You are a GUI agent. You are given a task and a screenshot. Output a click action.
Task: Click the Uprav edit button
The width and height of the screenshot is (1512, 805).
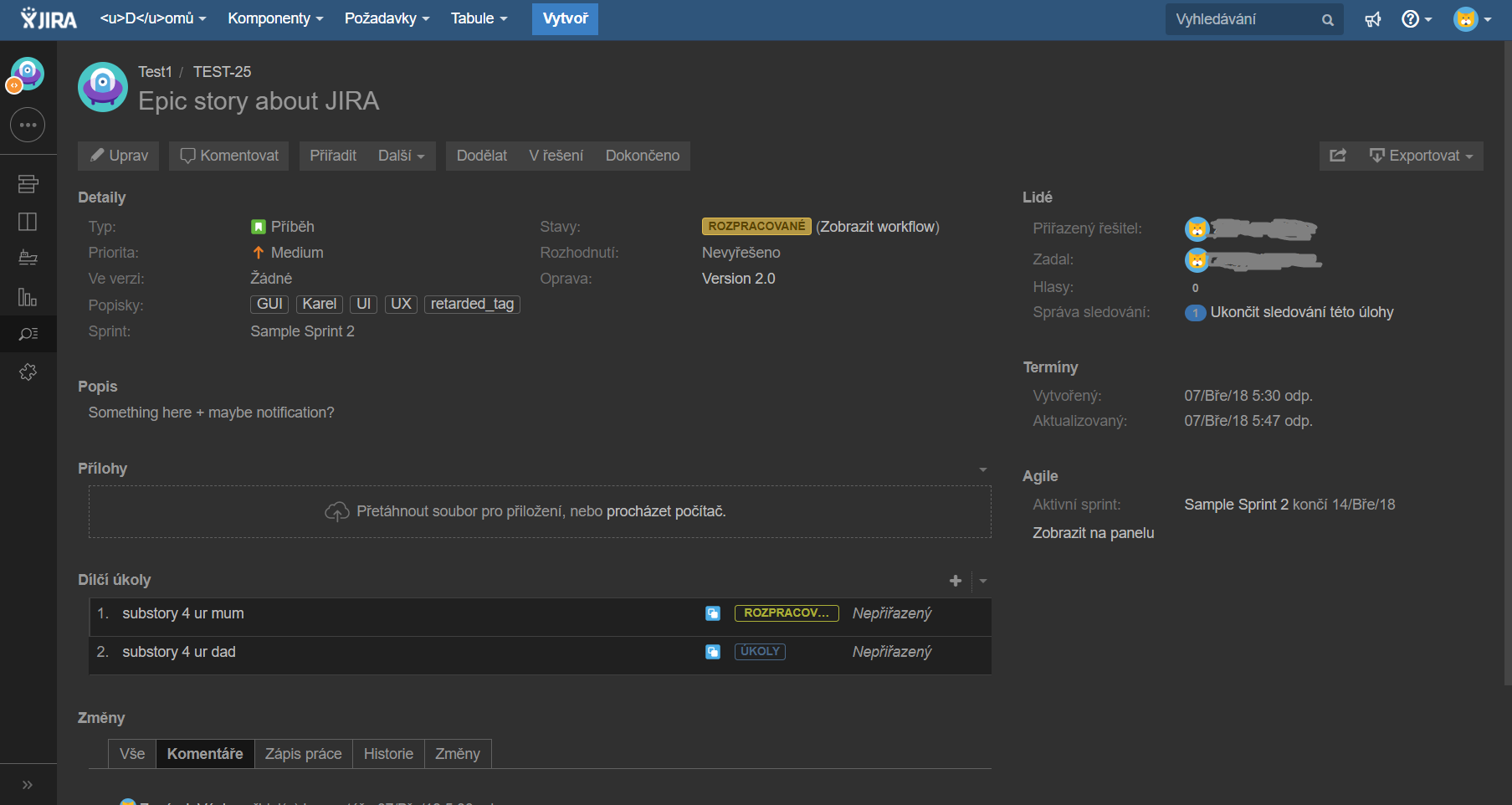click(x=118, y=156)
